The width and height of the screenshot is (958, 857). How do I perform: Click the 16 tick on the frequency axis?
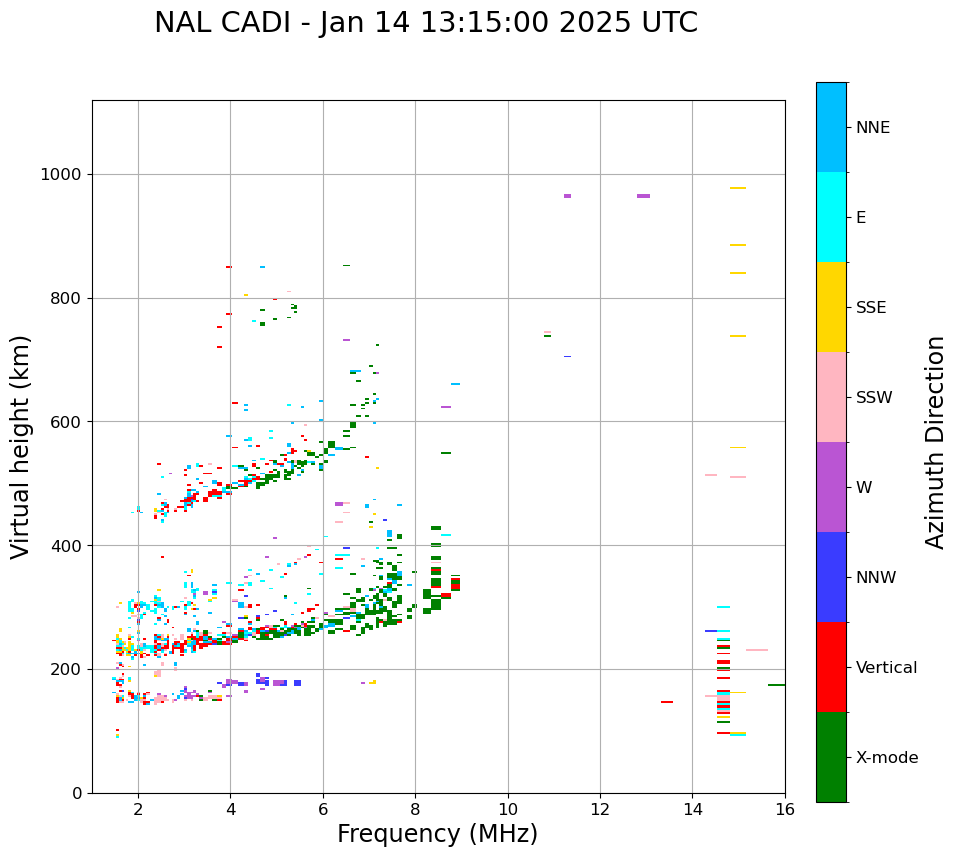(x=785, y=809)
